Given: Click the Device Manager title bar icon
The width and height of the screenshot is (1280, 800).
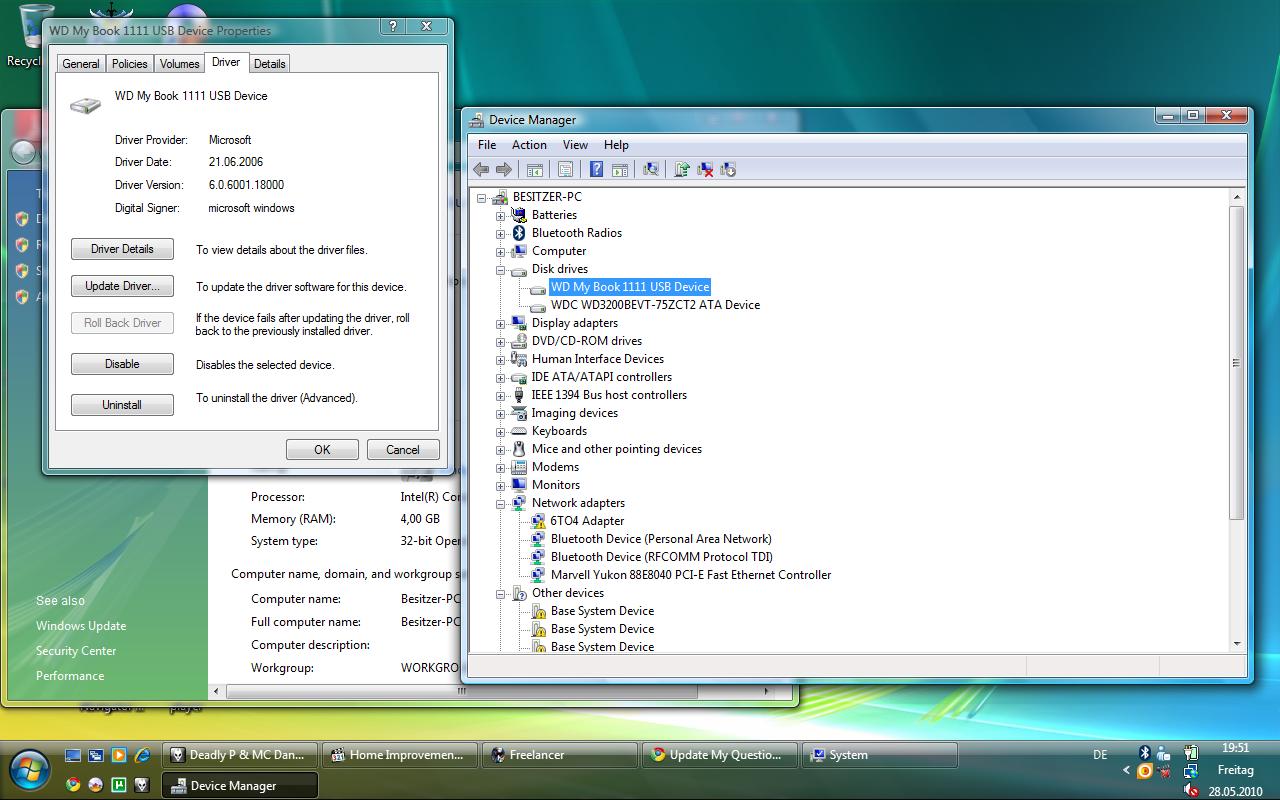Looking at the screenshot, I should [476, 120].
